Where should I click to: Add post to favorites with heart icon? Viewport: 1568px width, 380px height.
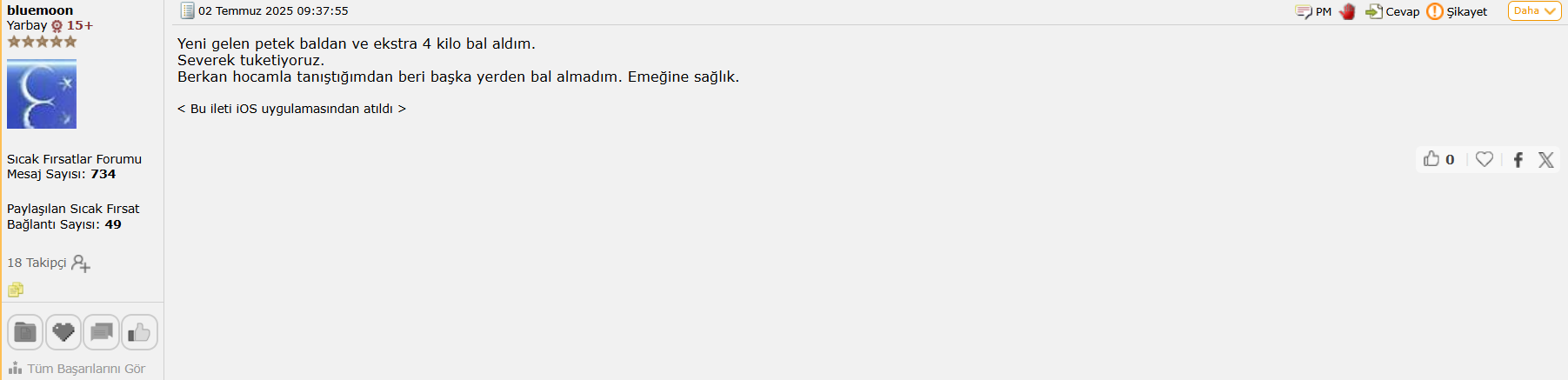[1485, 159]
